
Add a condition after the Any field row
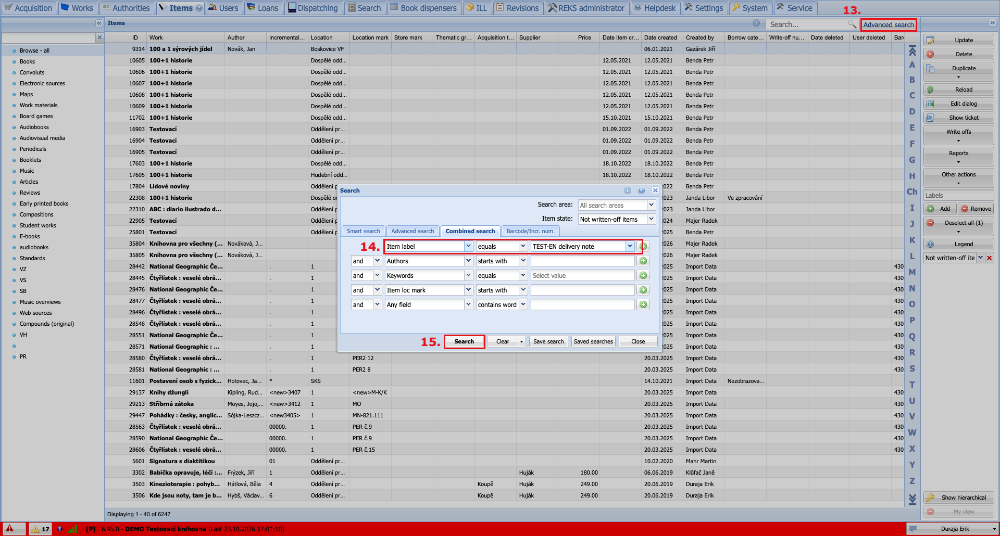pyautogui.click(x=643, y=305)
